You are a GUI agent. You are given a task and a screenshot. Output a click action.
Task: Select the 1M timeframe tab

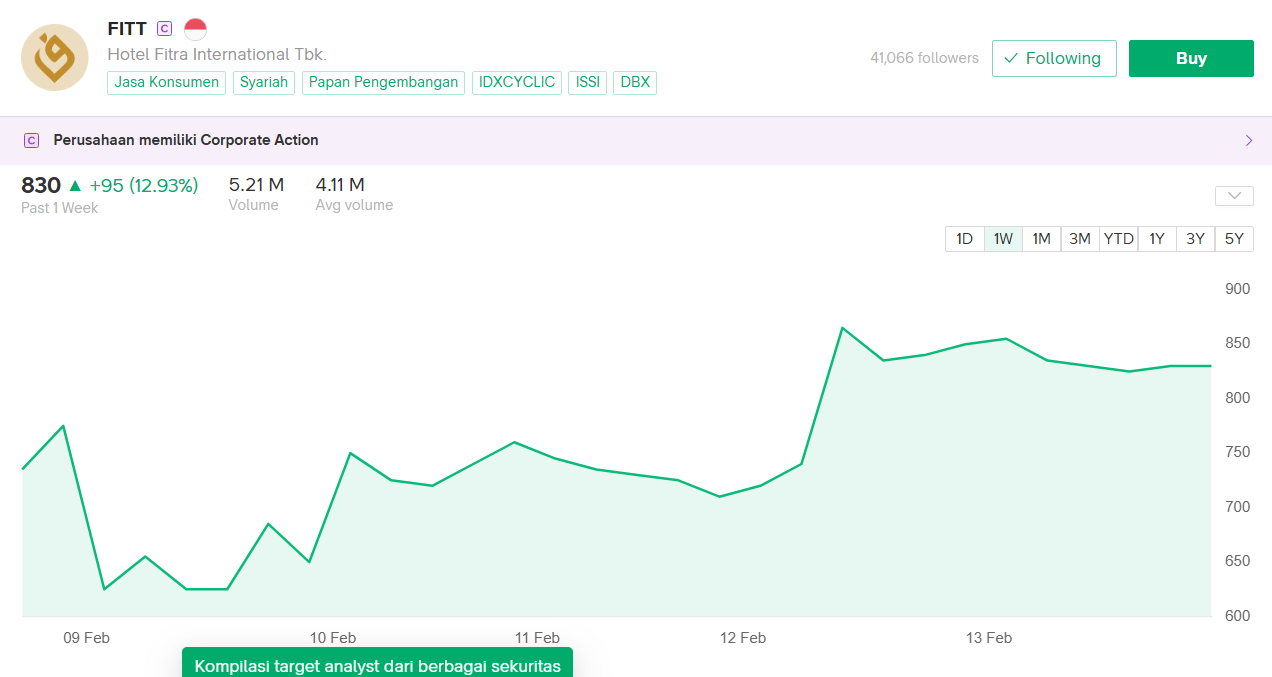pos(1041,239)
